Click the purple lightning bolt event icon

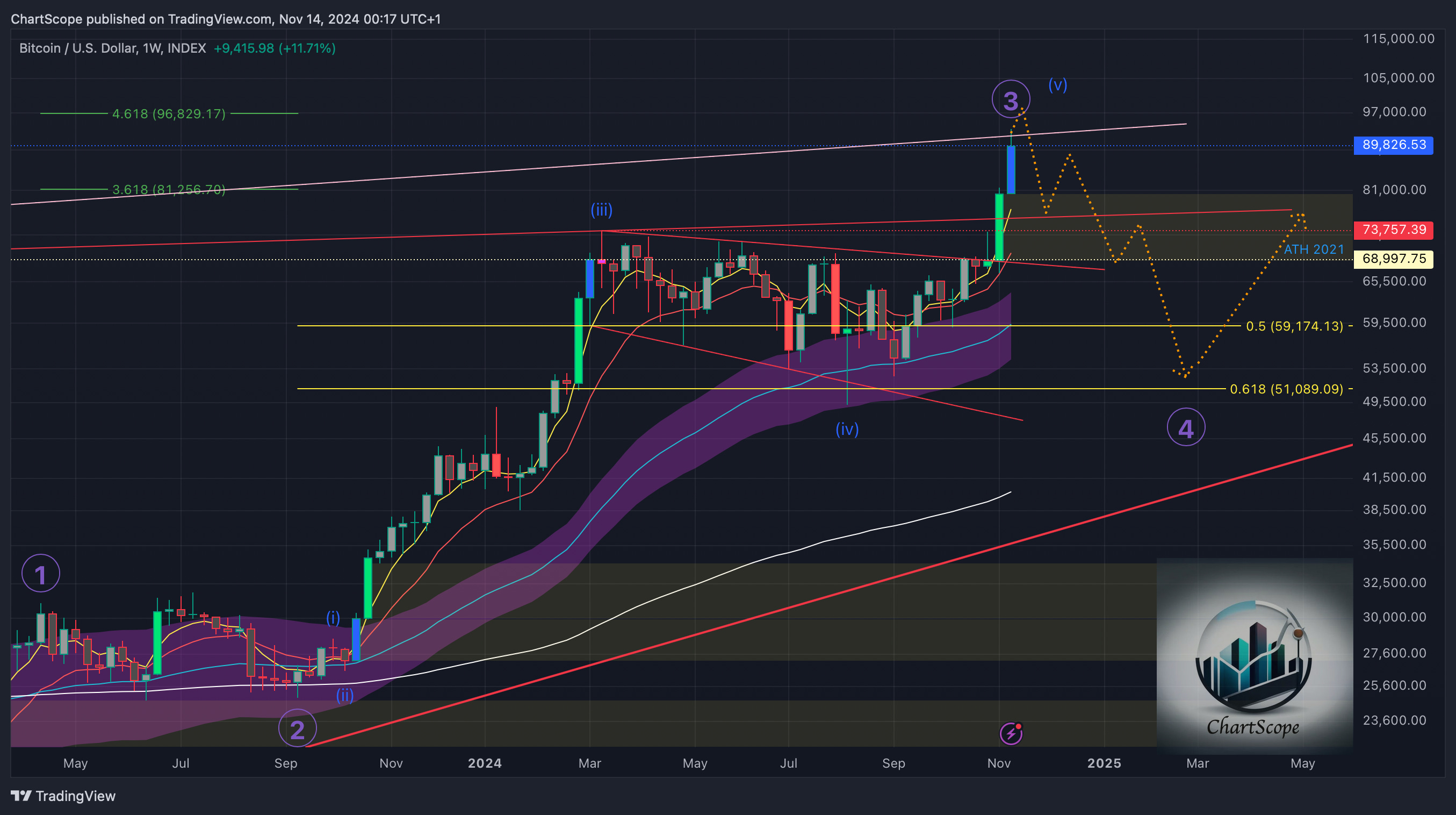click(1011, 734)
